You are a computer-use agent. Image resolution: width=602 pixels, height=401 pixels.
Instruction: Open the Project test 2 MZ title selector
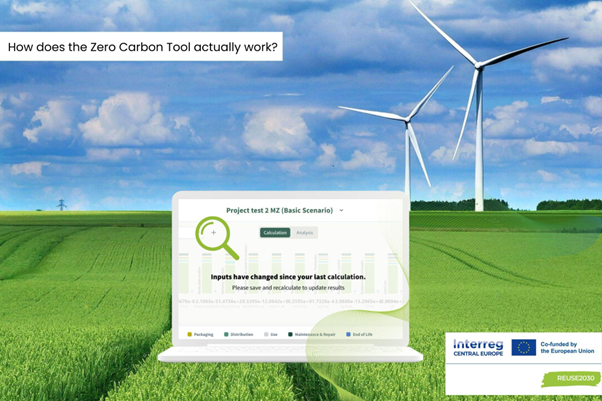pos(279,211)
